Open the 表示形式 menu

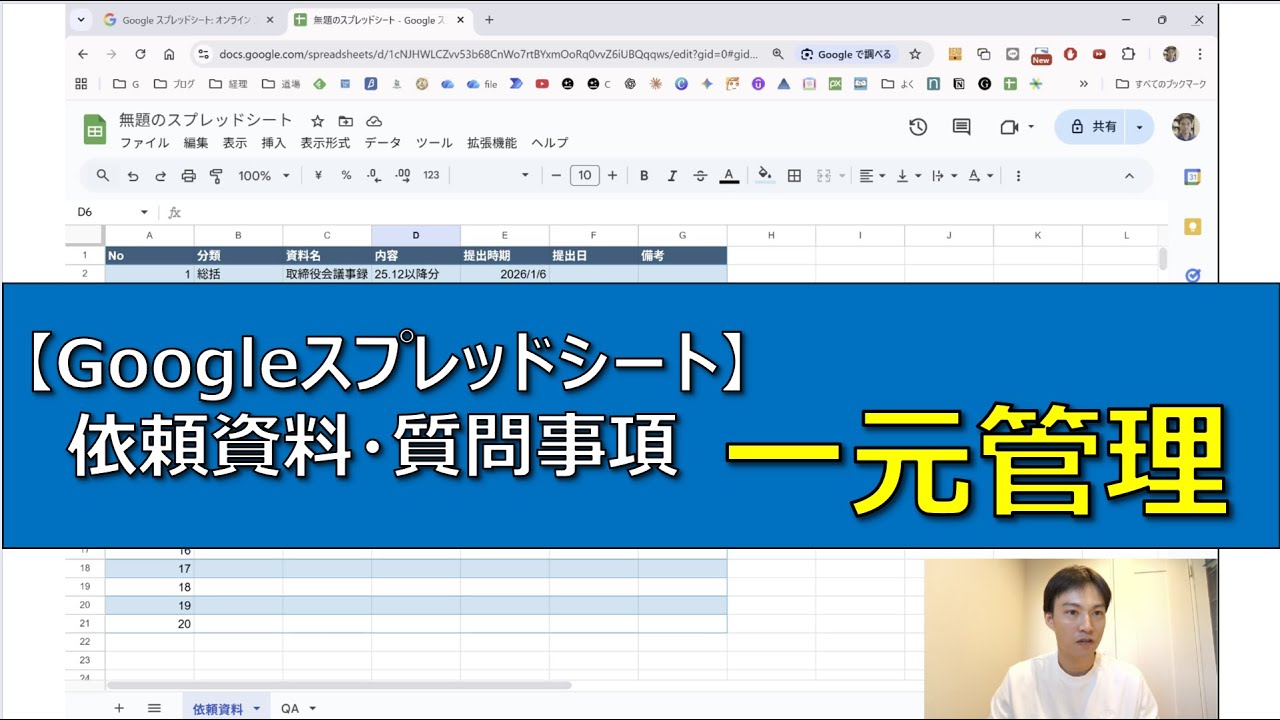[325, 143]
